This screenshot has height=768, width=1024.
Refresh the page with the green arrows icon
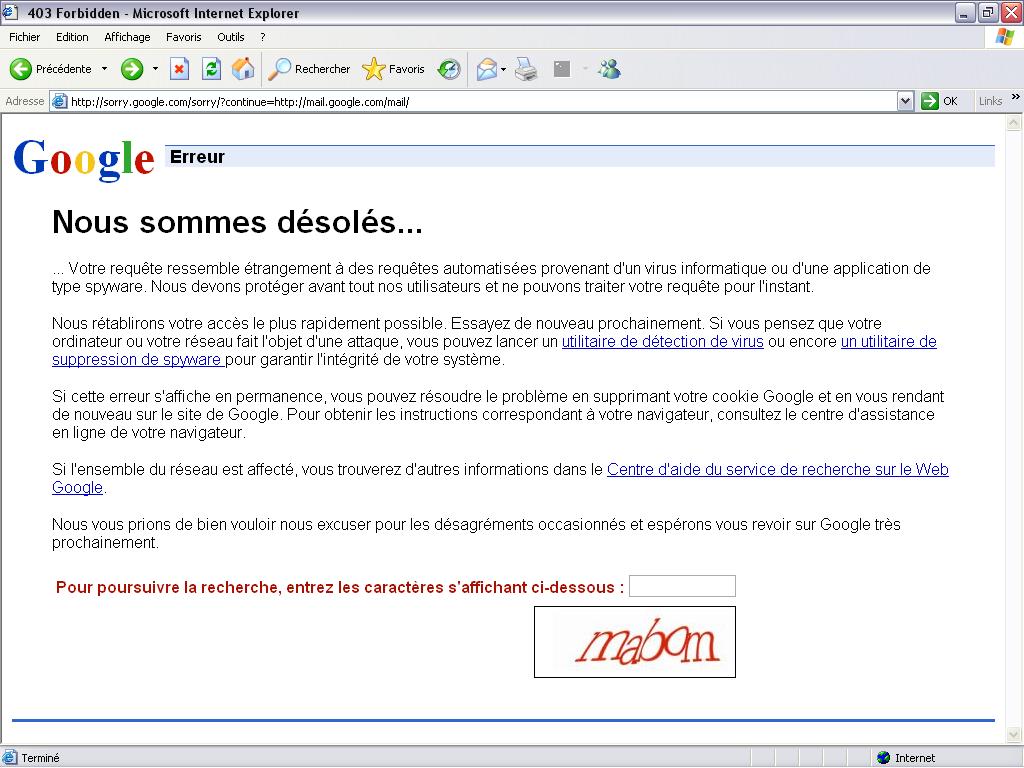(212, 69)
